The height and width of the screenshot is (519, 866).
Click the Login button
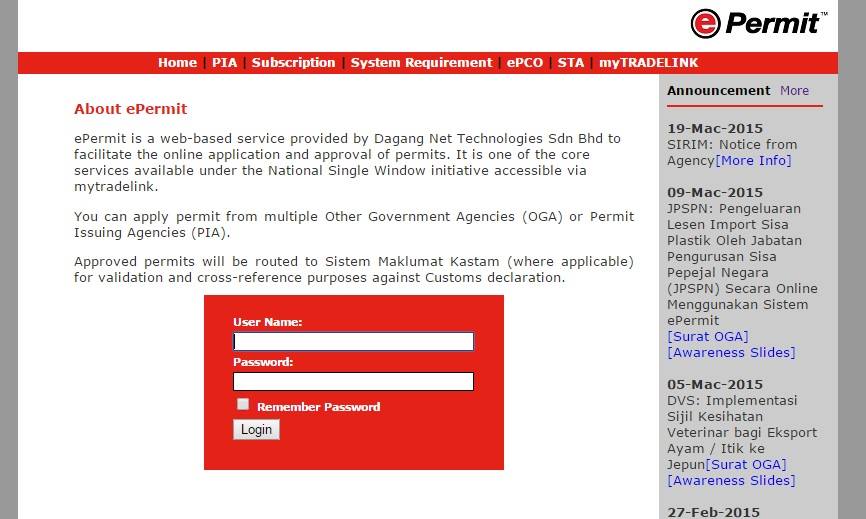pyautogui.click(x=256, y=430)
